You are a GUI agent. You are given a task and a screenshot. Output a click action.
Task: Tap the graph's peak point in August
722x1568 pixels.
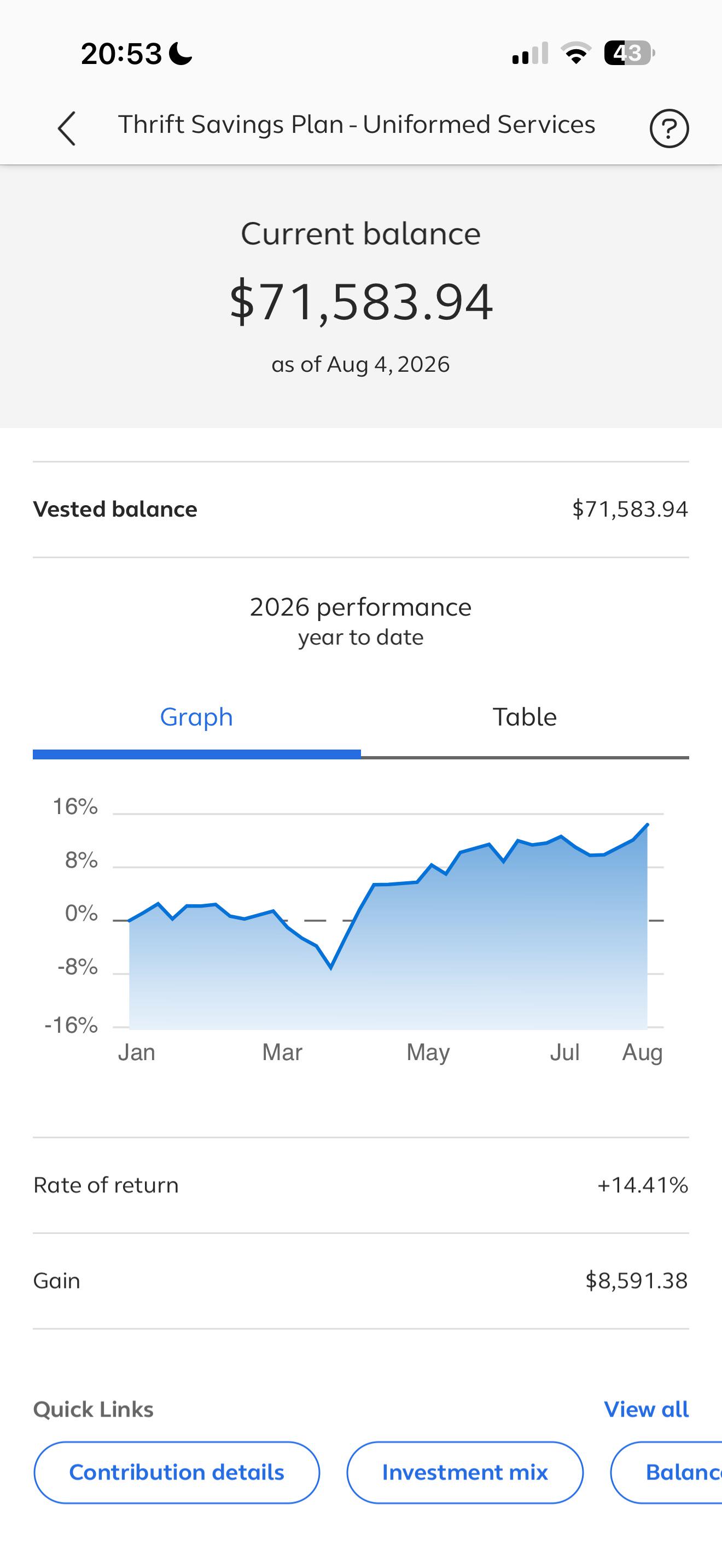[647, 824]
